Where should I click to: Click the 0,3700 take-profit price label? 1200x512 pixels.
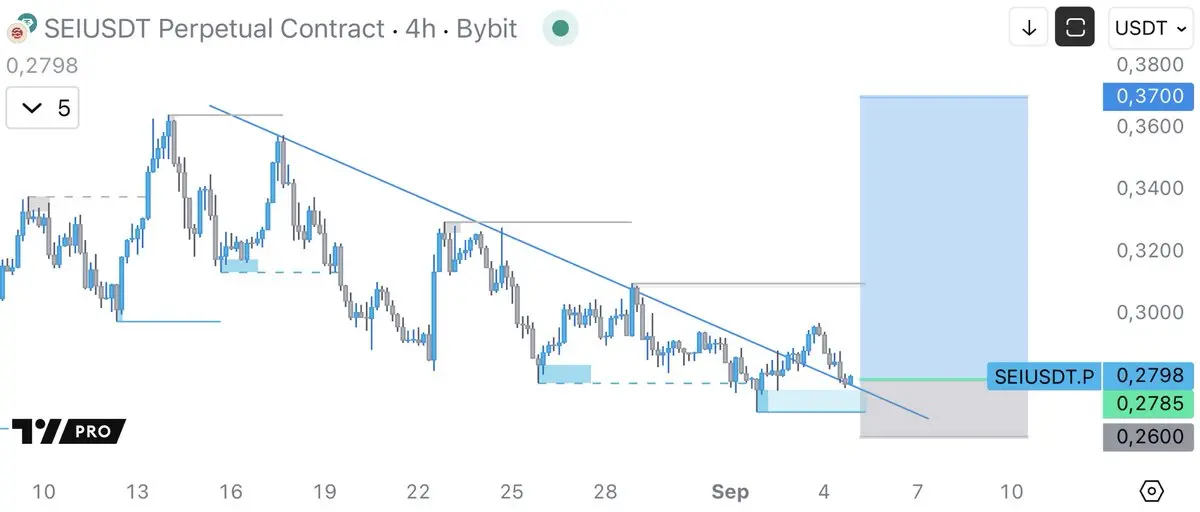pos(1149,96)
